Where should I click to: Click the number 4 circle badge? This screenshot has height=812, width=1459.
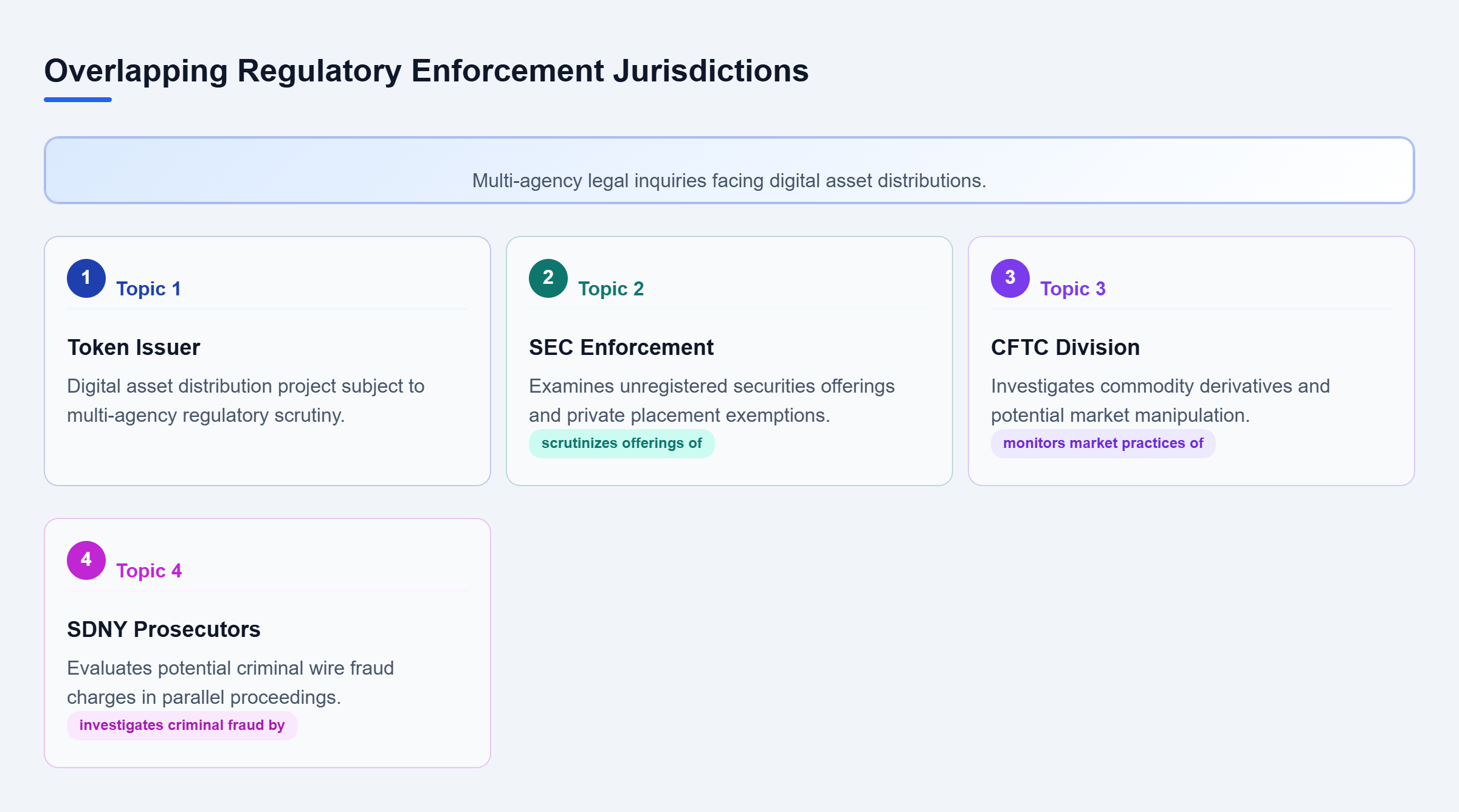tap(86, 560)
